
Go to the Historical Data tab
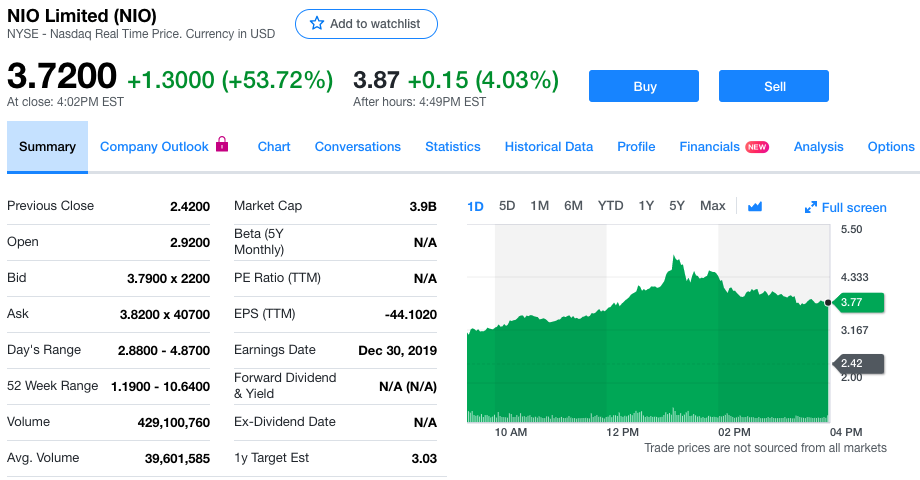point(548,147)
